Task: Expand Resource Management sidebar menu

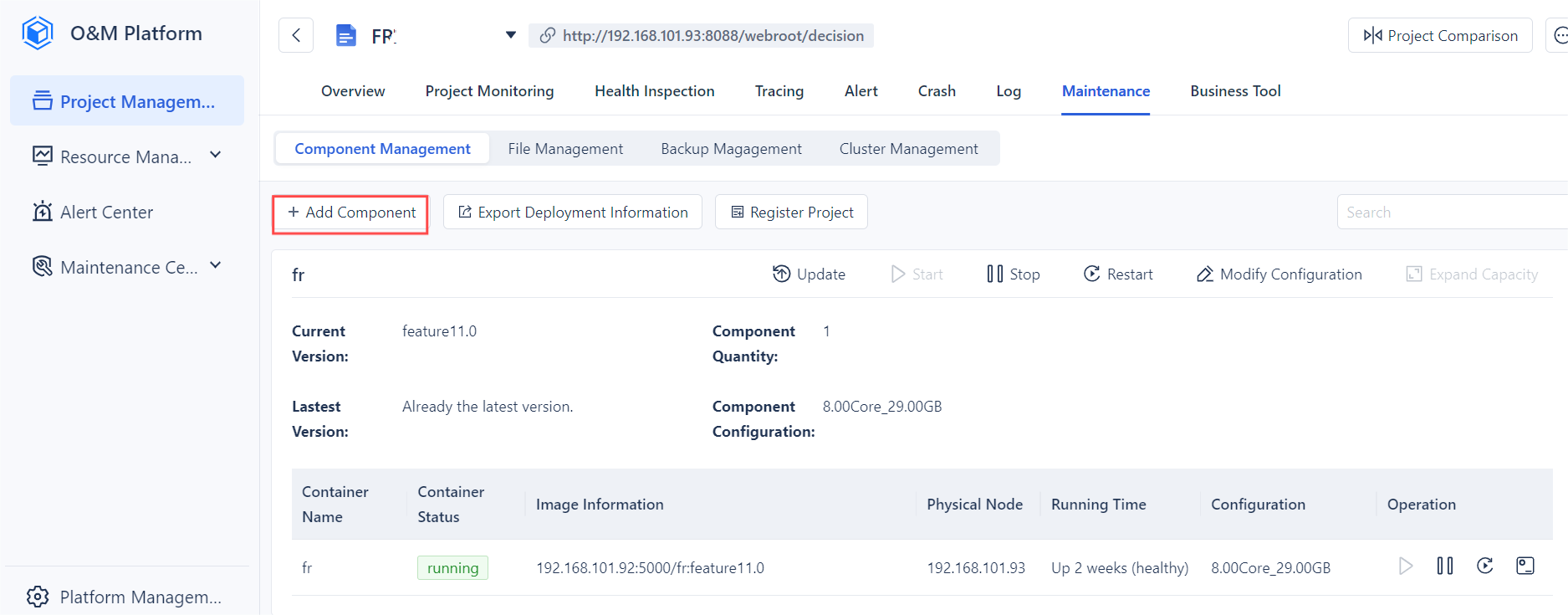Action: [215, 156]
